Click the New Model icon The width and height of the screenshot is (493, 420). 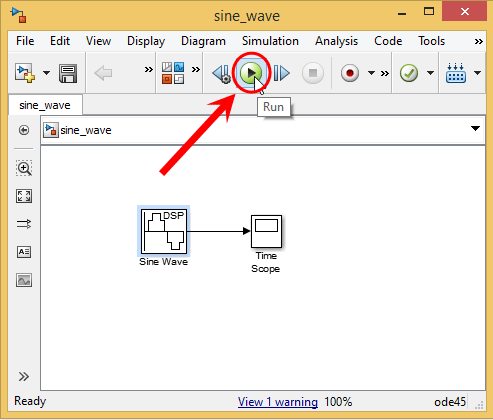click(x=25, y=73)
